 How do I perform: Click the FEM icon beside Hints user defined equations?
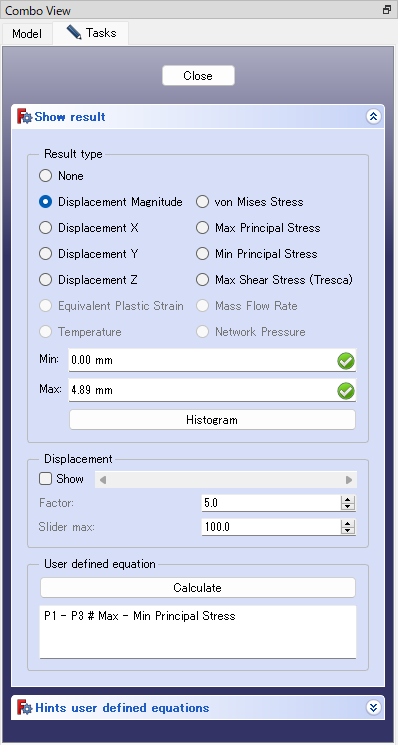pos(24,707)
